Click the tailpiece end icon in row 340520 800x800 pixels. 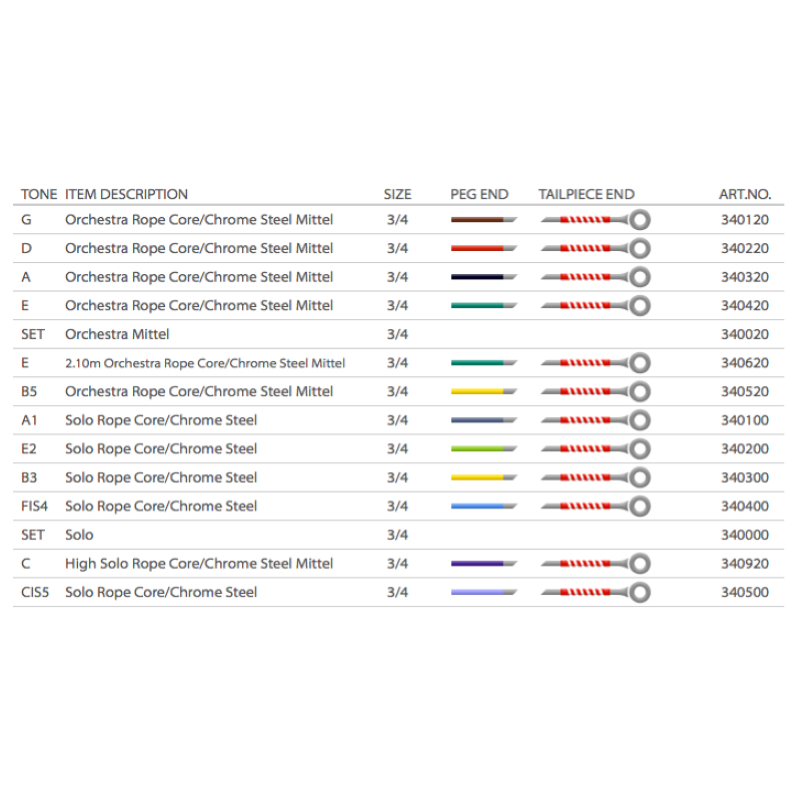click(595, 391)
